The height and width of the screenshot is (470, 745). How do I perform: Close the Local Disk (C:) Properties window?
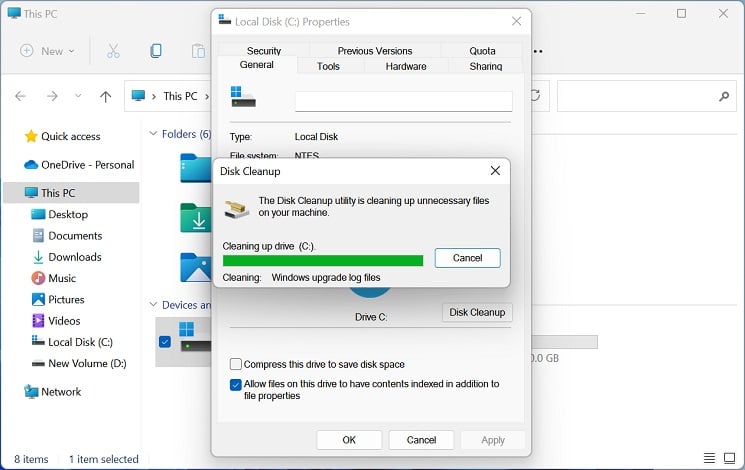tap(516, 21)
